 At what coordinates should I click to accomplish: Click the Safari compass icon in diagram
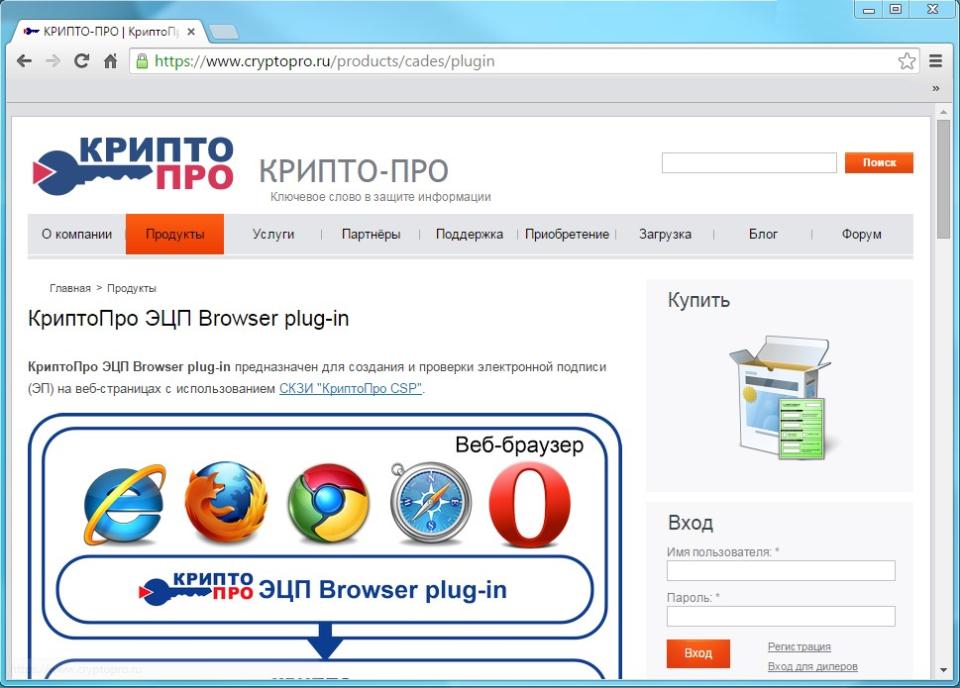click(430, 503)
